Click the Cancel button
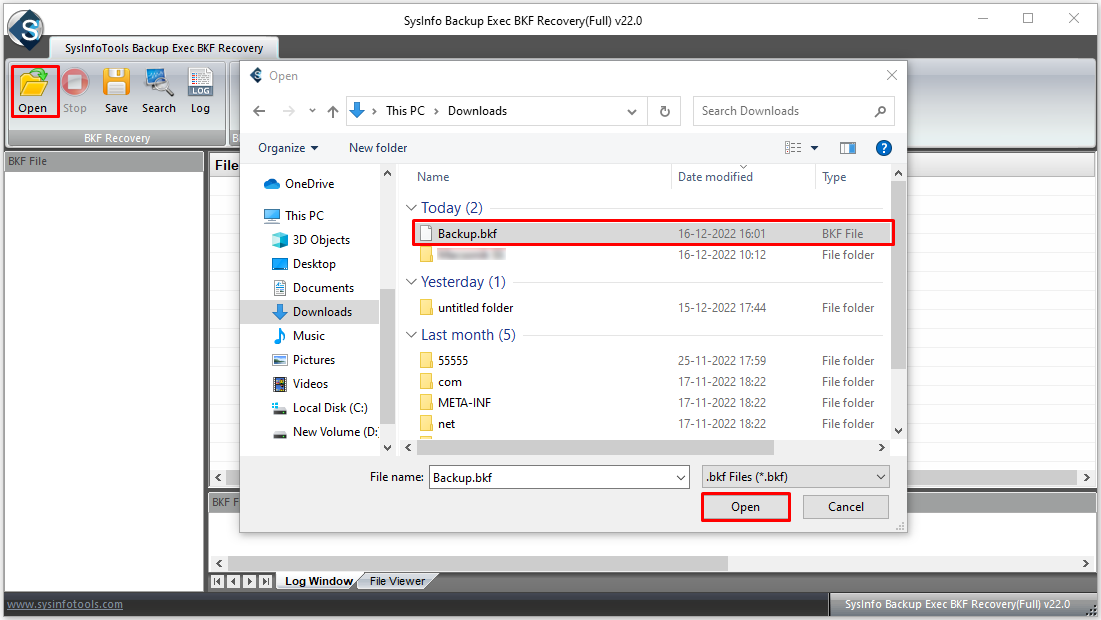Viewport: 1101px width, 620px height. pos(845,507)
